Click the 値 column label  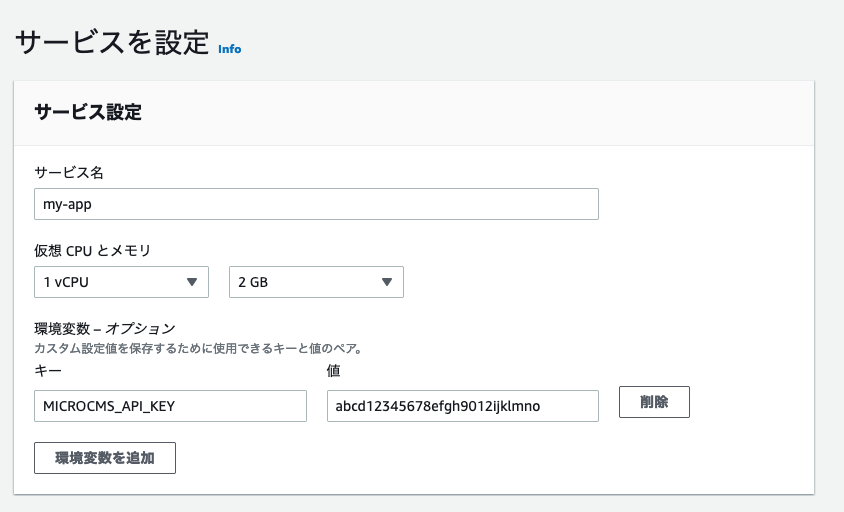click(334, 371)
